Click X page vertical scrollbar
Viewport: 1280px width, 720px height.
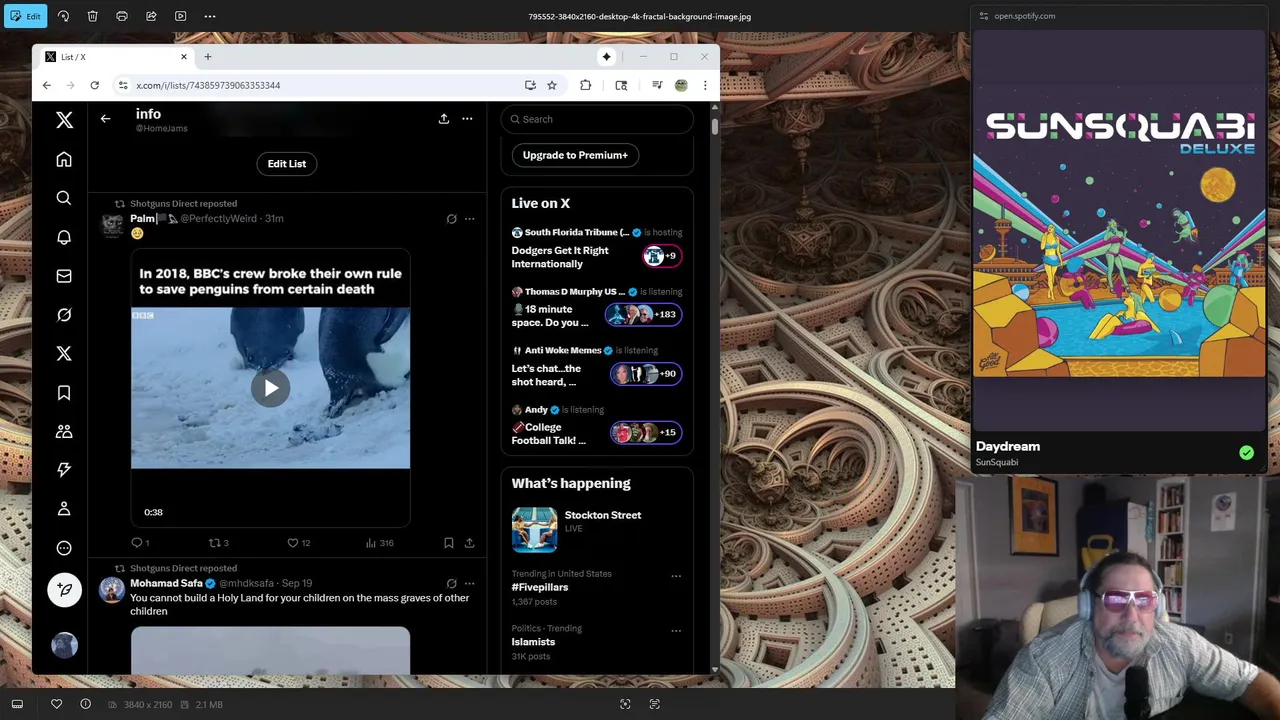tap(715, 126)
